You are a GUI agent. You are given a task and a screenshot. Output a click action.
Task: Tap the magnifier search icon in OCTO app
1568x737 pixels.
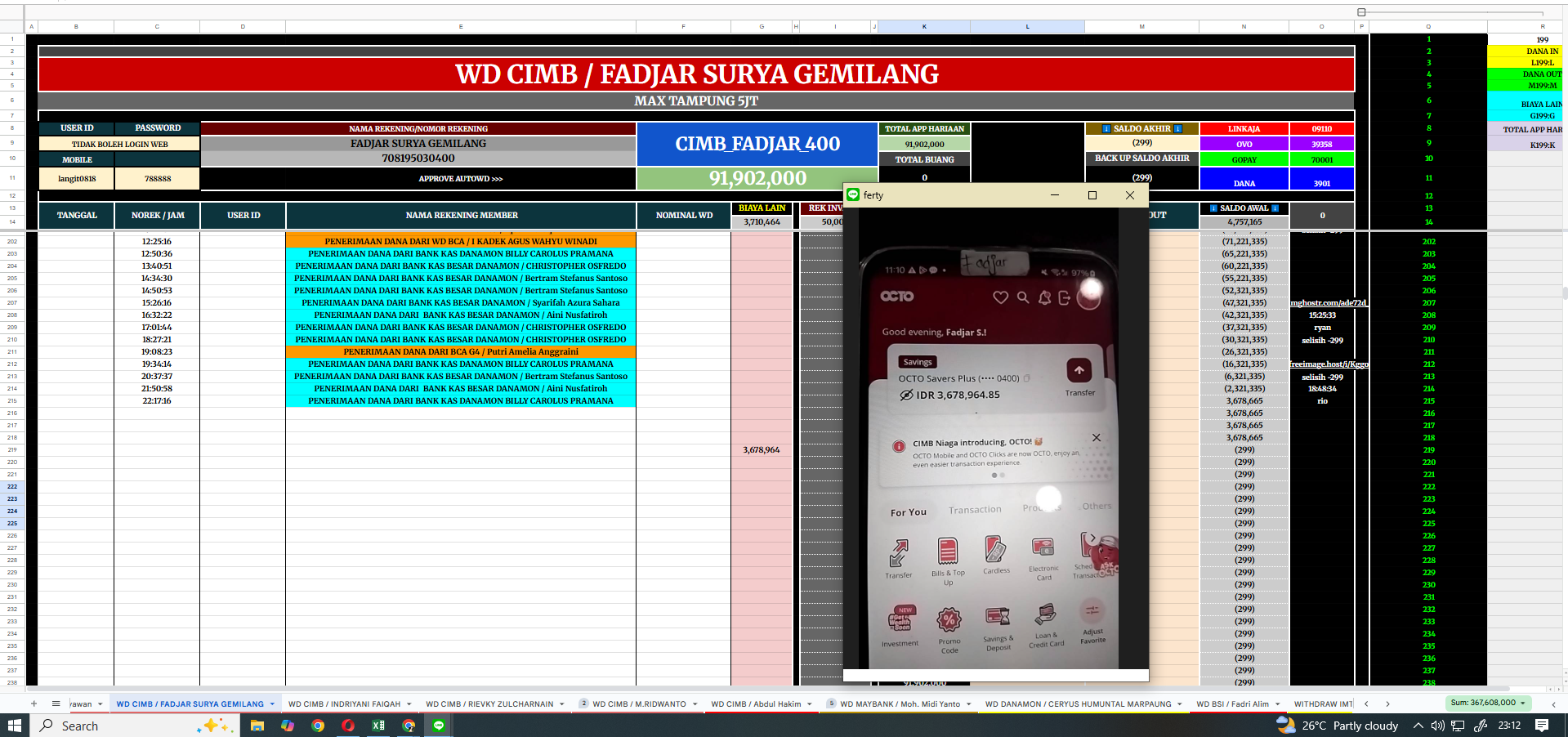(x=1023, y=297)
